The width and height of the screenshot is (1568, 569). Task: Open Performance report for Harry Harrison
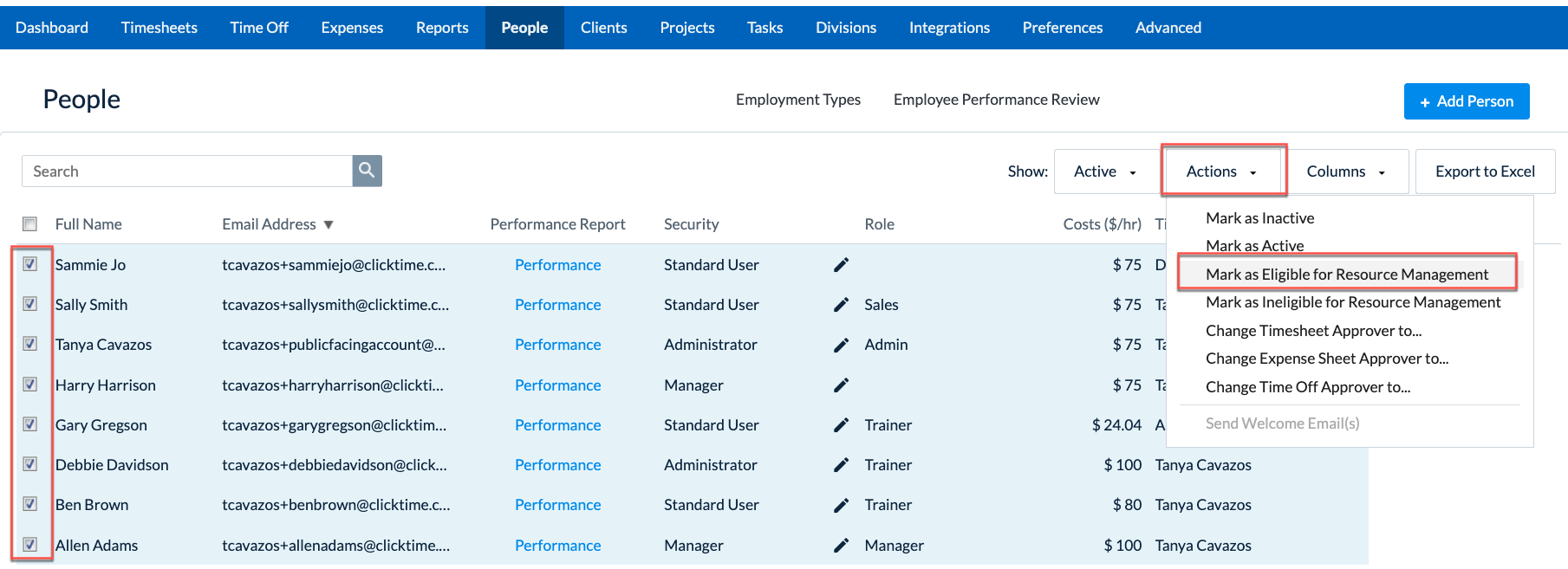pos(557,385)
